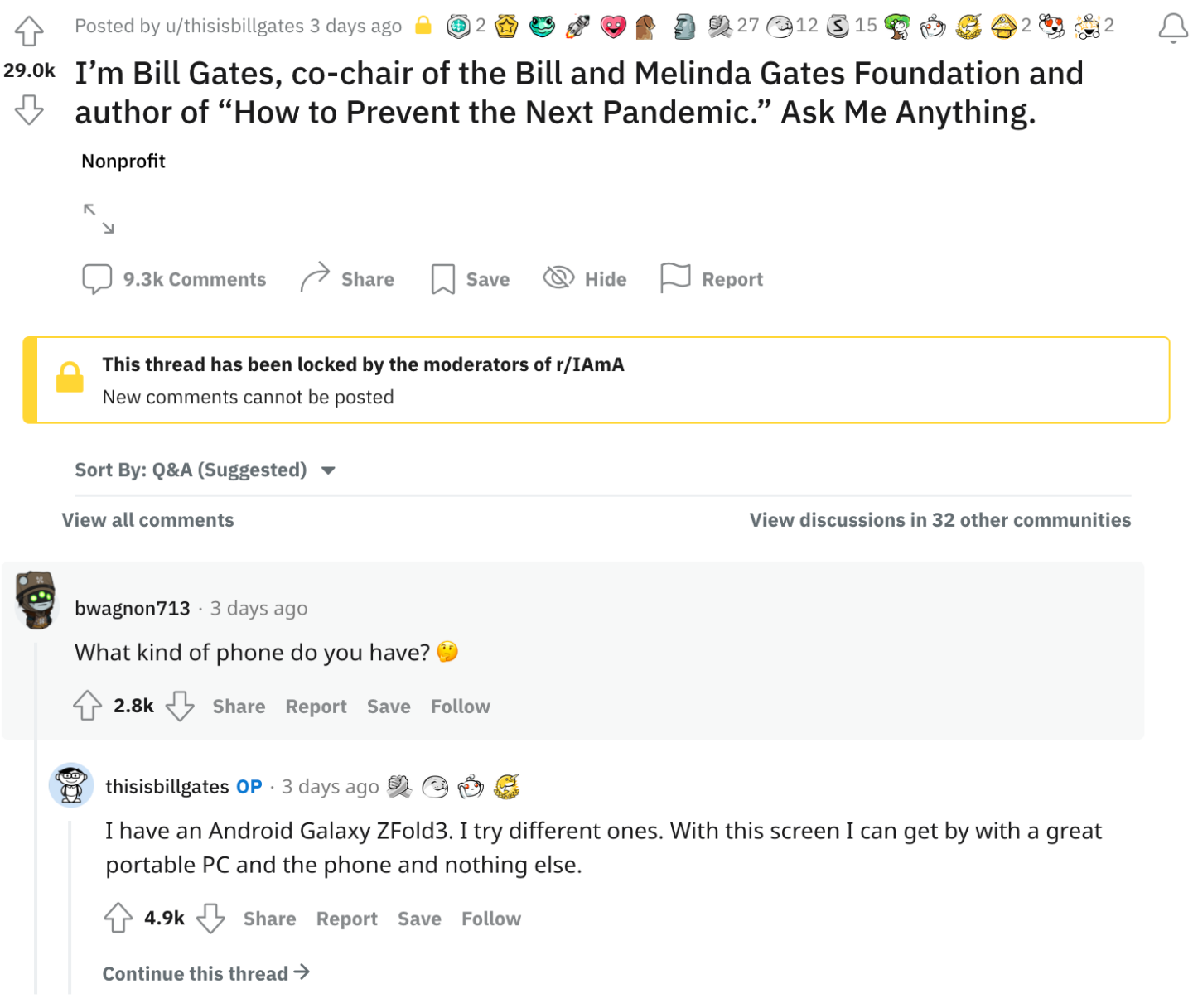Share the AMA post
Viewport: 1193px width, 1008px height.
(x=347, y=279)
